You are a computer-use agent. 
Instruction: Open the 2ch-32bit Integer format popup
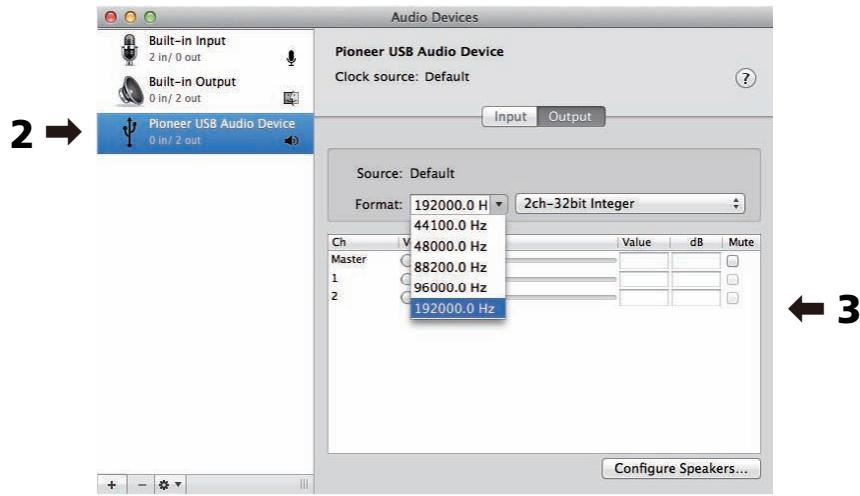(630, 204)
